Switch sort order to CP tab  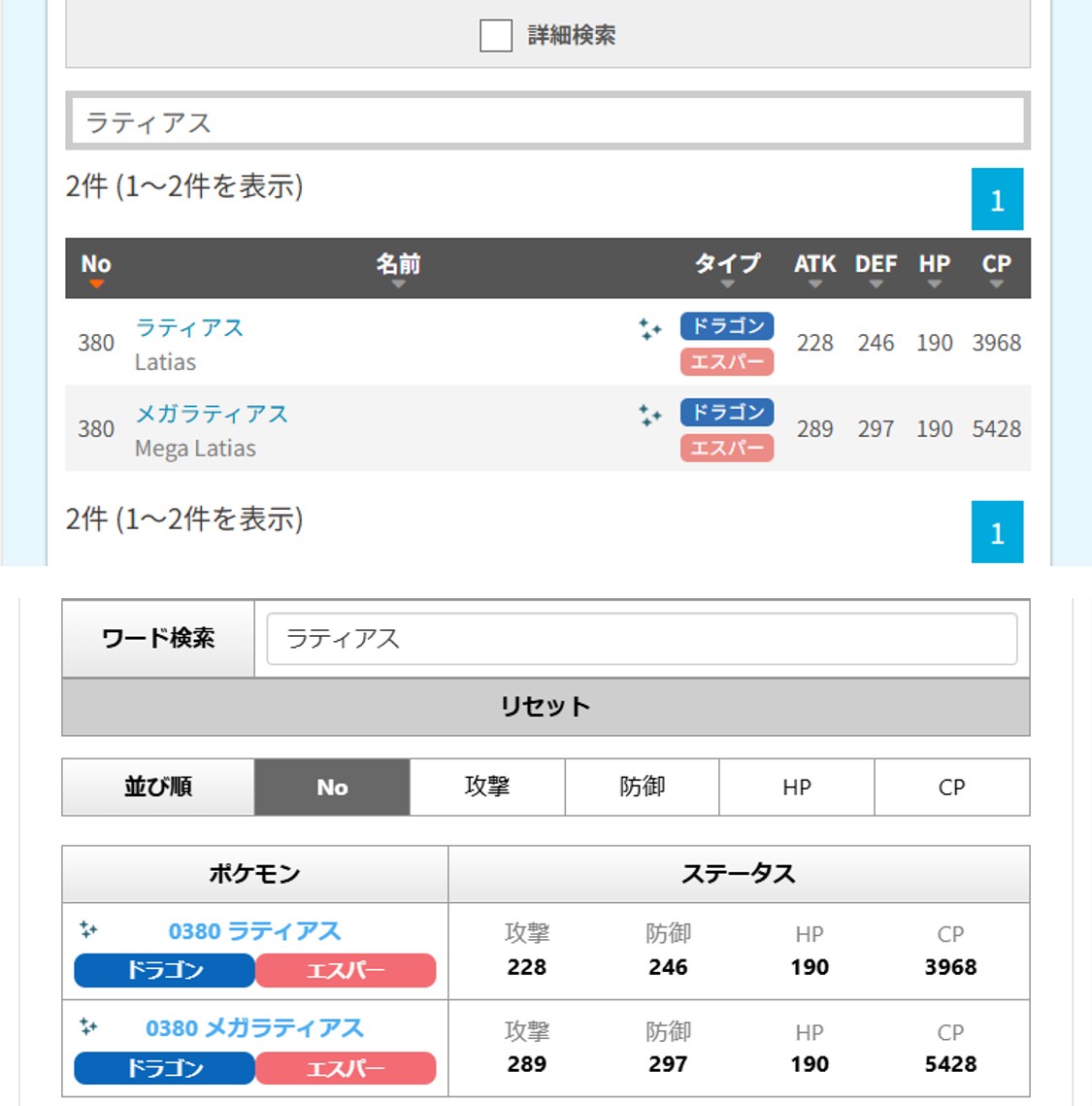coord(951,787)
